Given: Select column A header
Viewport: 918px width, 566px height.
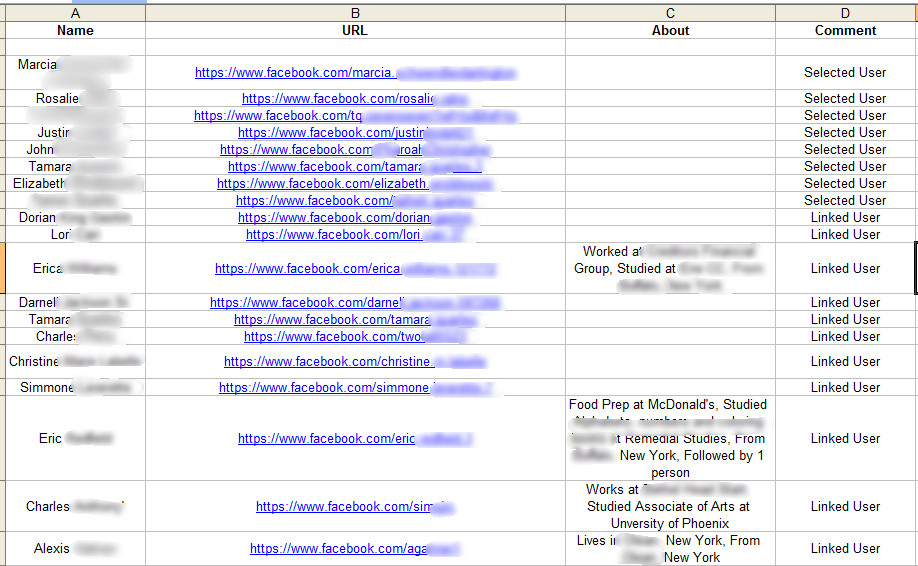Looking at the screenshot, I should click(76, 13).
